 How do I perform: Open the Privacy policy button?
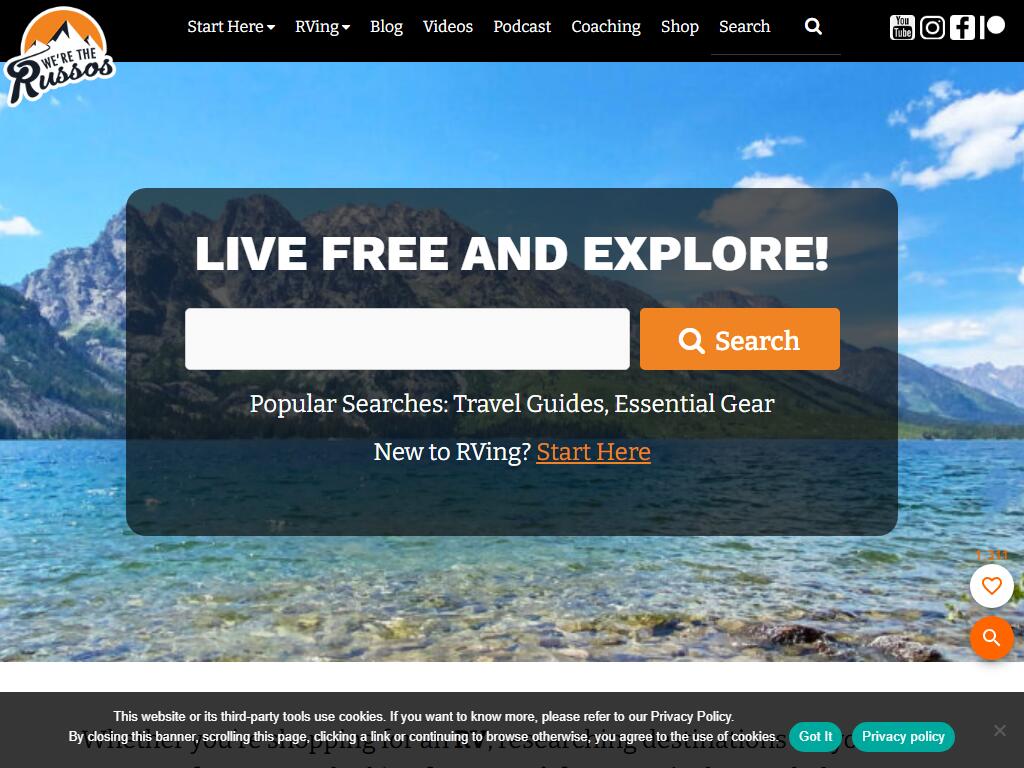point(903,737)
